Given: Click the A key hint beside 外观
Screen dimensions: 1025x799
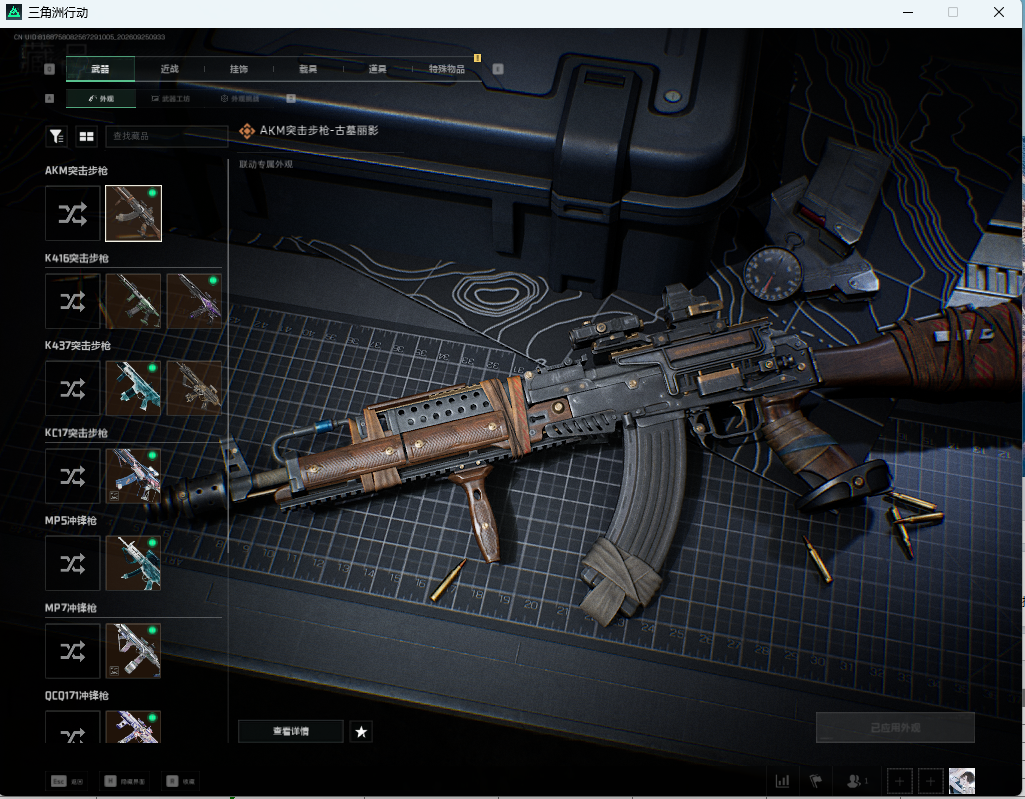Looking at the screenshot, I should click(50, 99).
